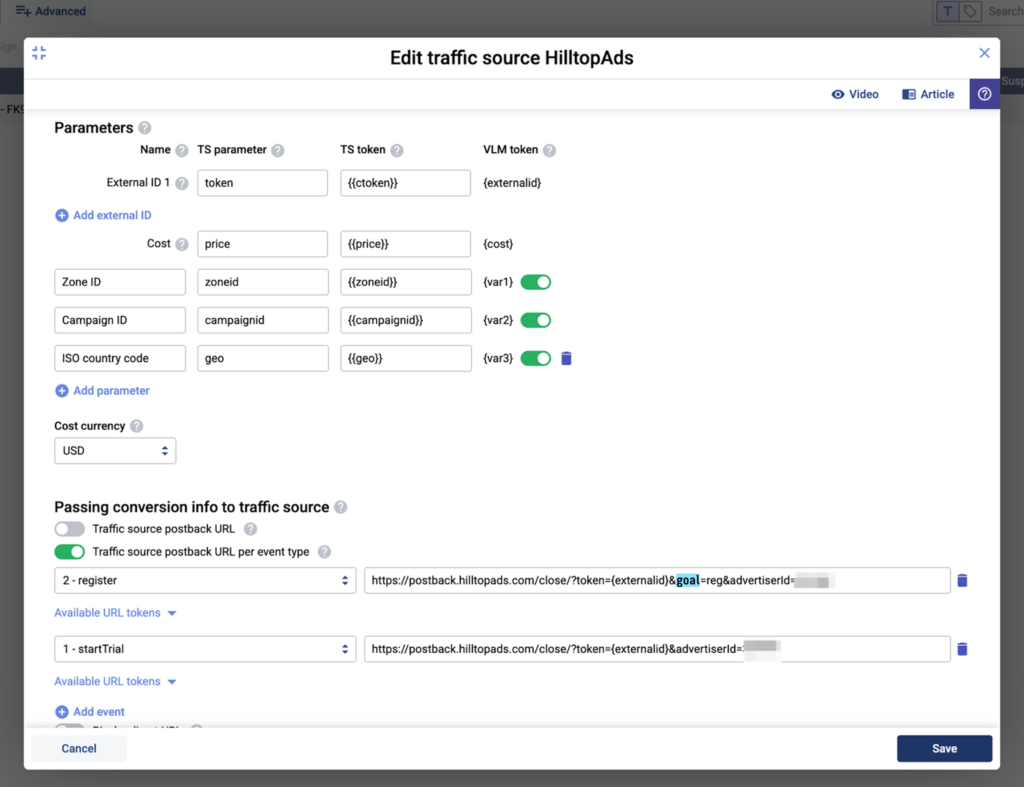This screenshot has height=787, width=1024.
Task: Click External ID 1 TS parameter field 'token'
Action: [x=263, y=183]
